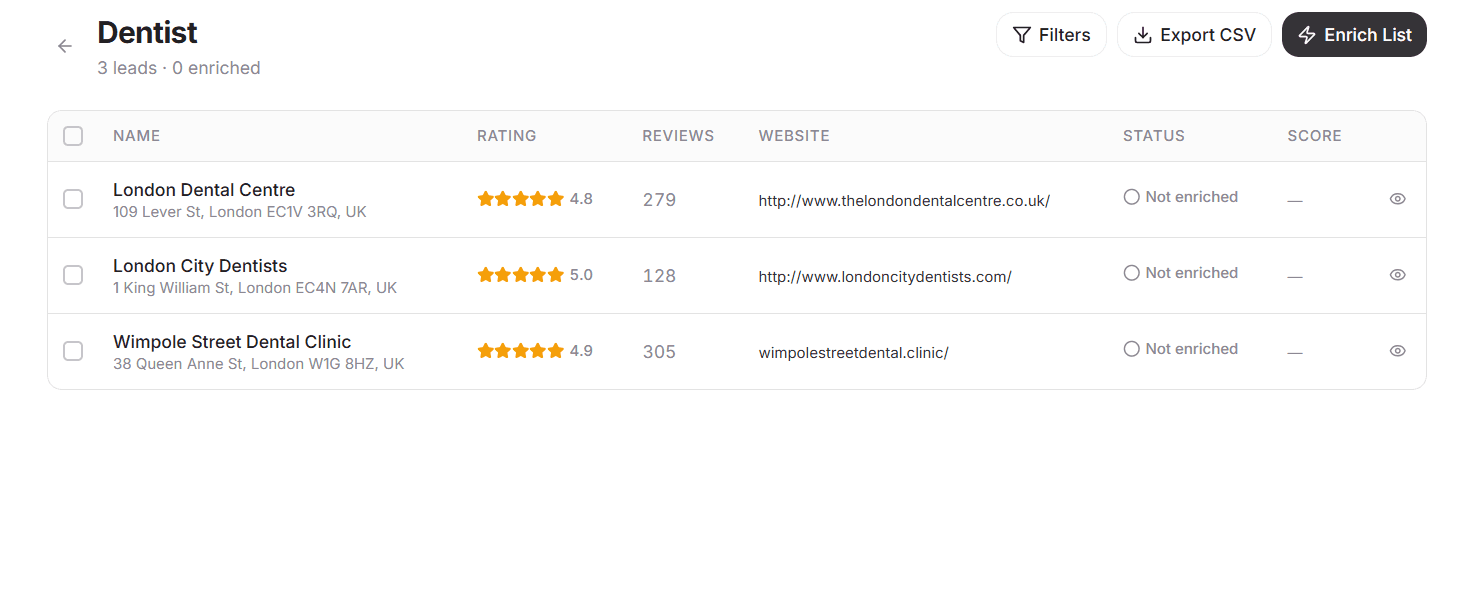Image resolution: width=1467 pixels, height=599 pixels.
Task: View London City Dentists details eye icon
Action: [1397, 275]
